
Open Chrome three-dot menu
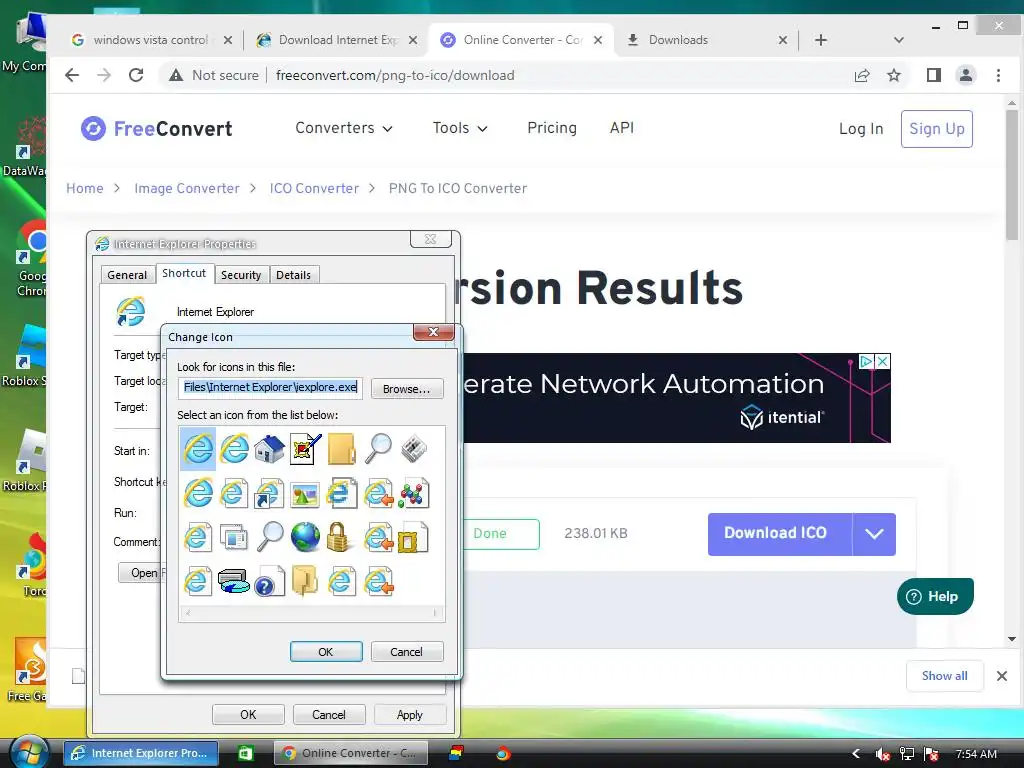(998, 75)
